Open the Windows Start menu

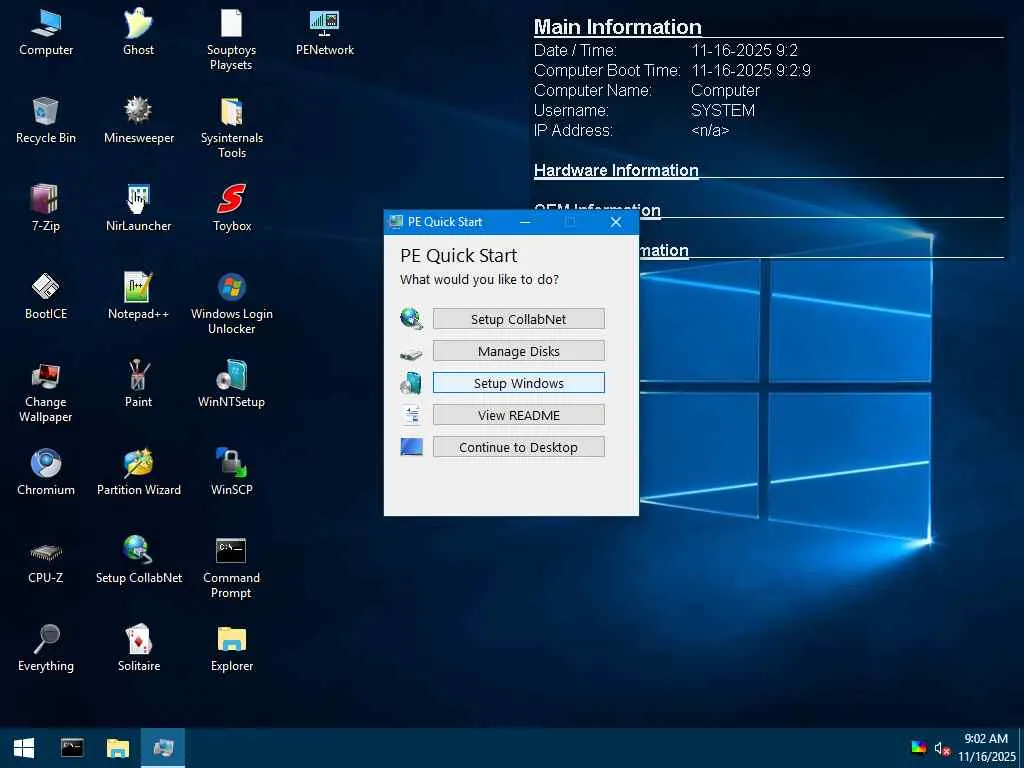point(24,748)
